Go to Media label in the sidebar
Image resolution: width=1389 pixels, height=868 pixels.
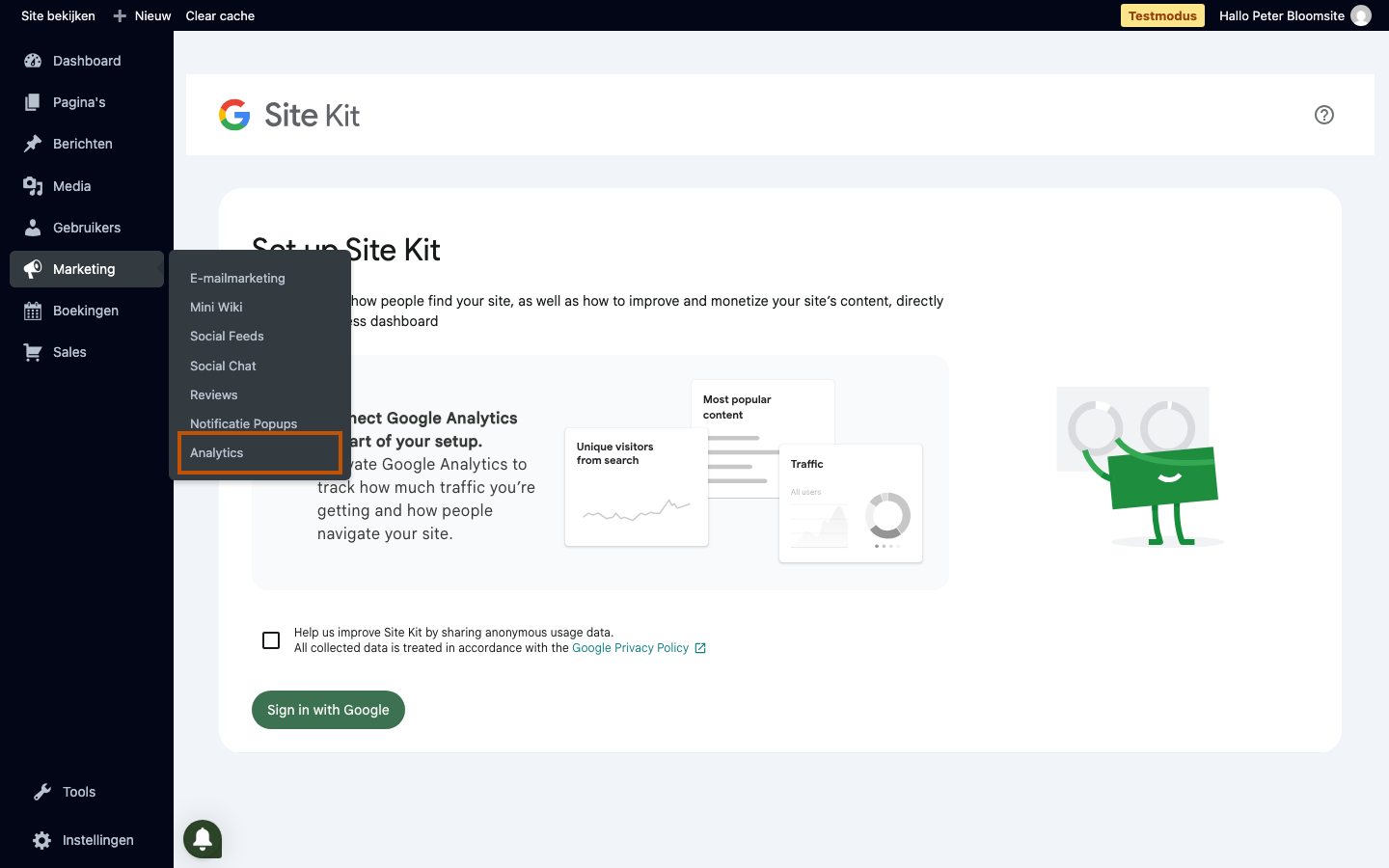(71, 186)
